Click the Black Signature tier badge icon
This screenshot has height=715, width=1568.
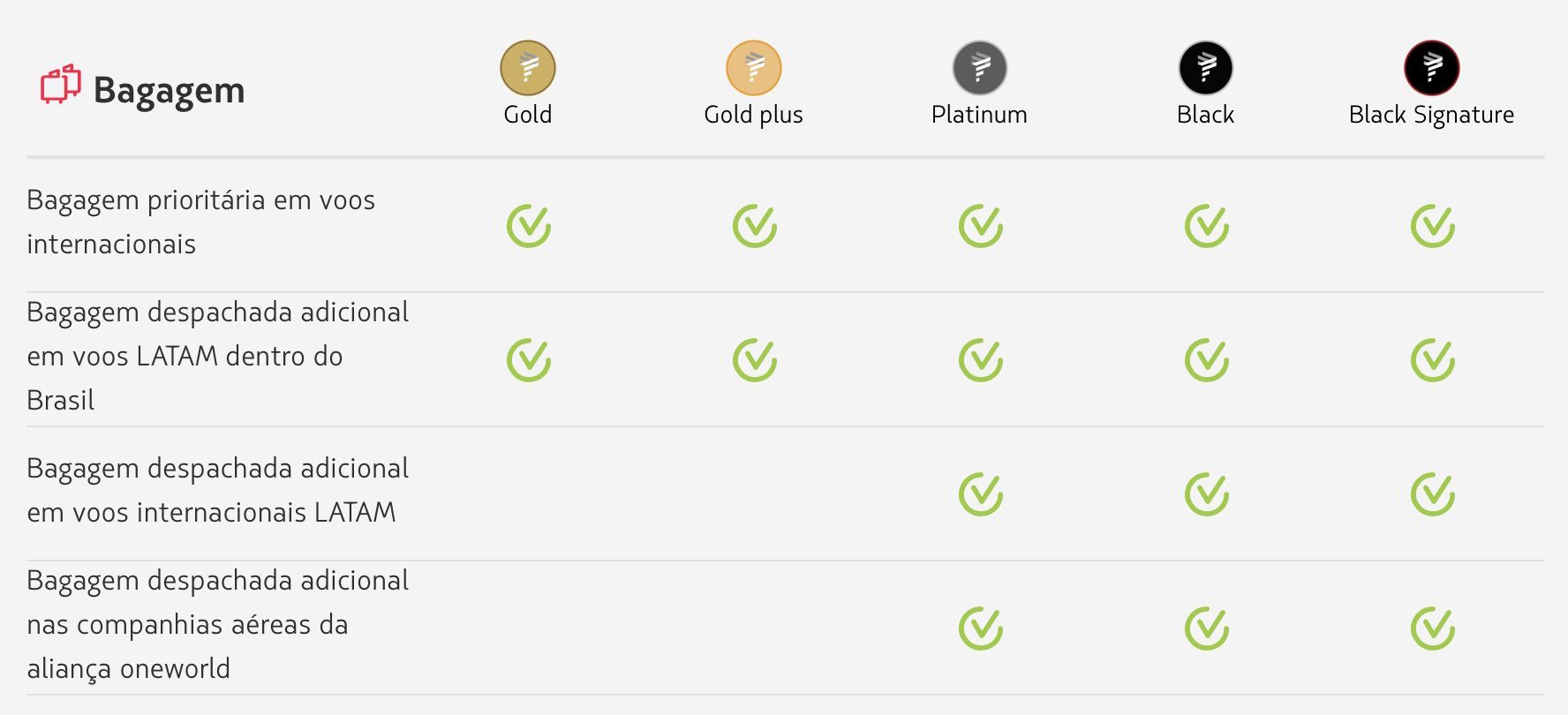1432,68
